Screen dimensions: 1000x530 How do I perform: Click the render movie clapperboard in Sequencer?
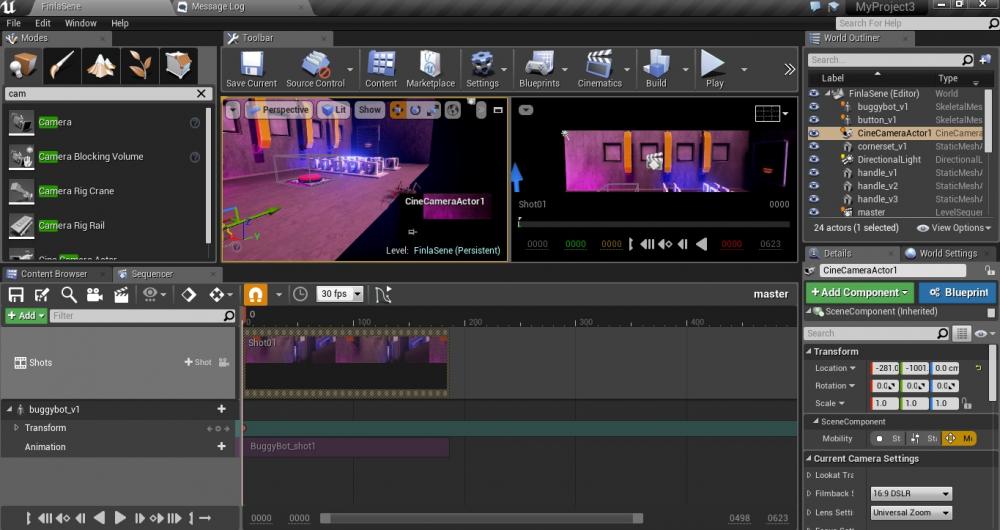121,294
